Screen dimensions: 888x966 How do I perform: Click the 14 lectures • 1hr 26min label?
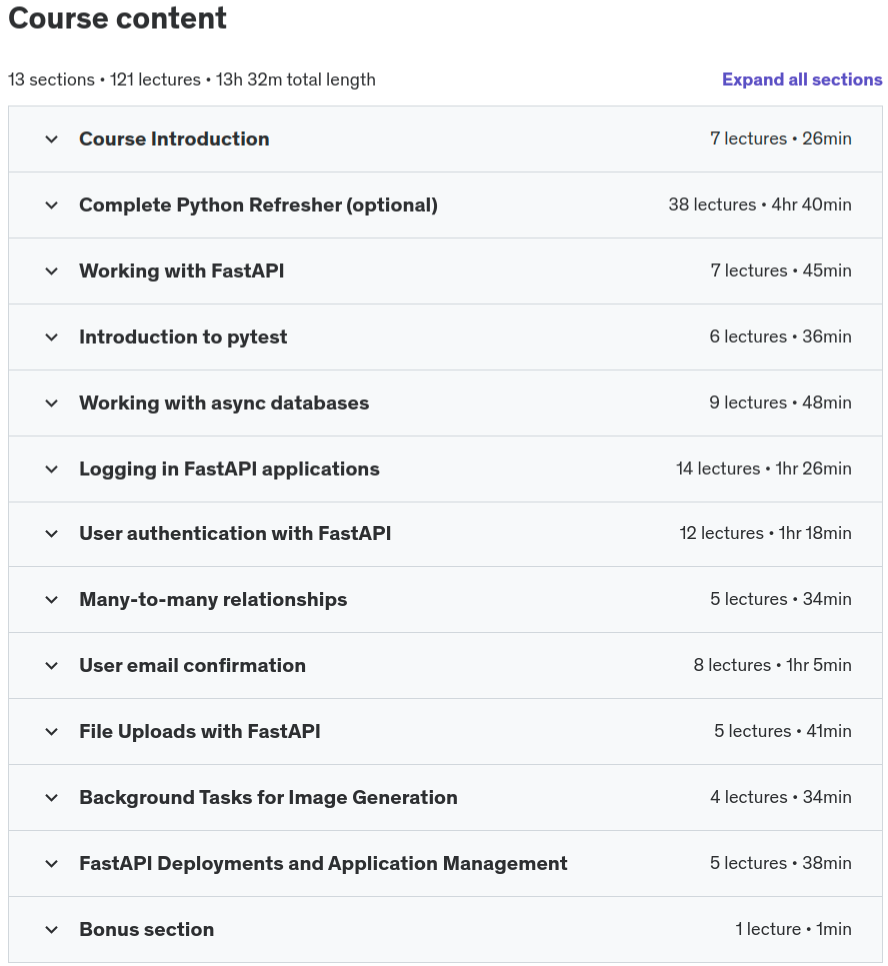click(764, 468)
